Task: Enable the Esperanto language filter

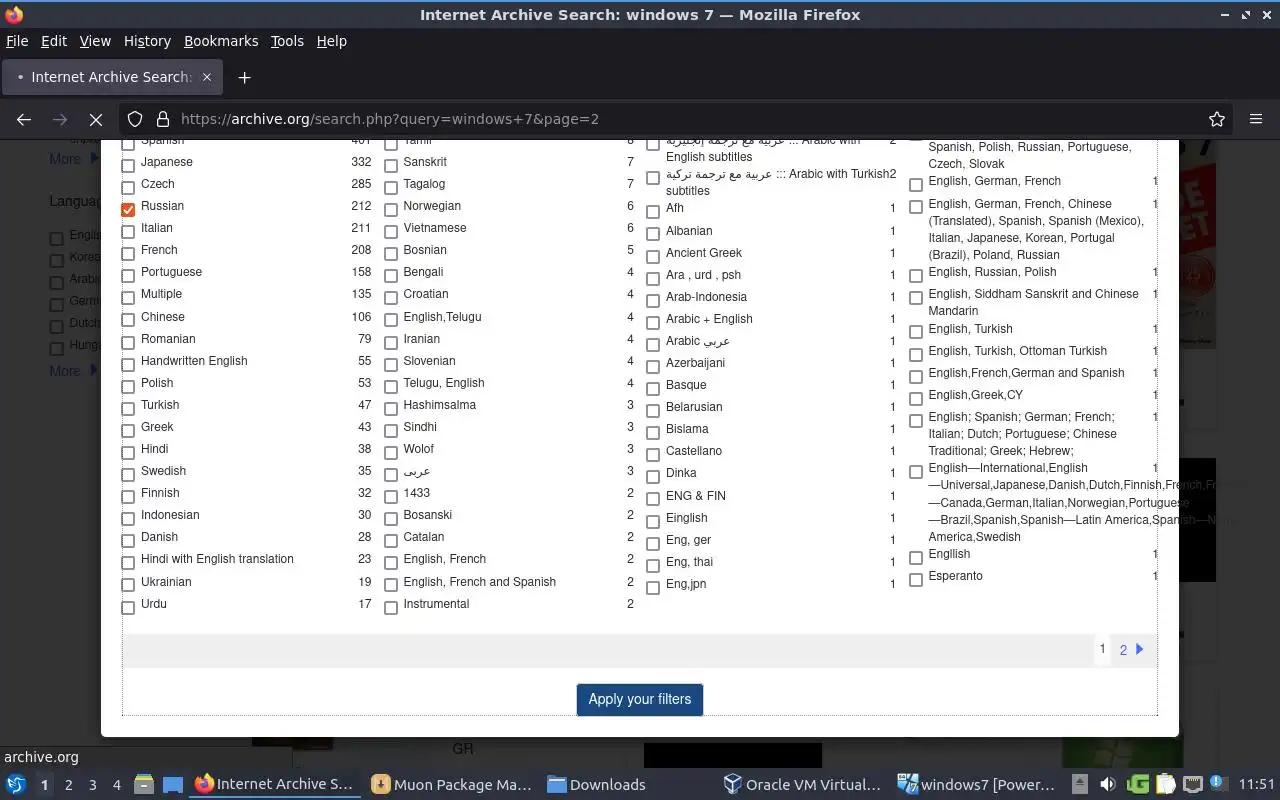Action: (916, 579)
